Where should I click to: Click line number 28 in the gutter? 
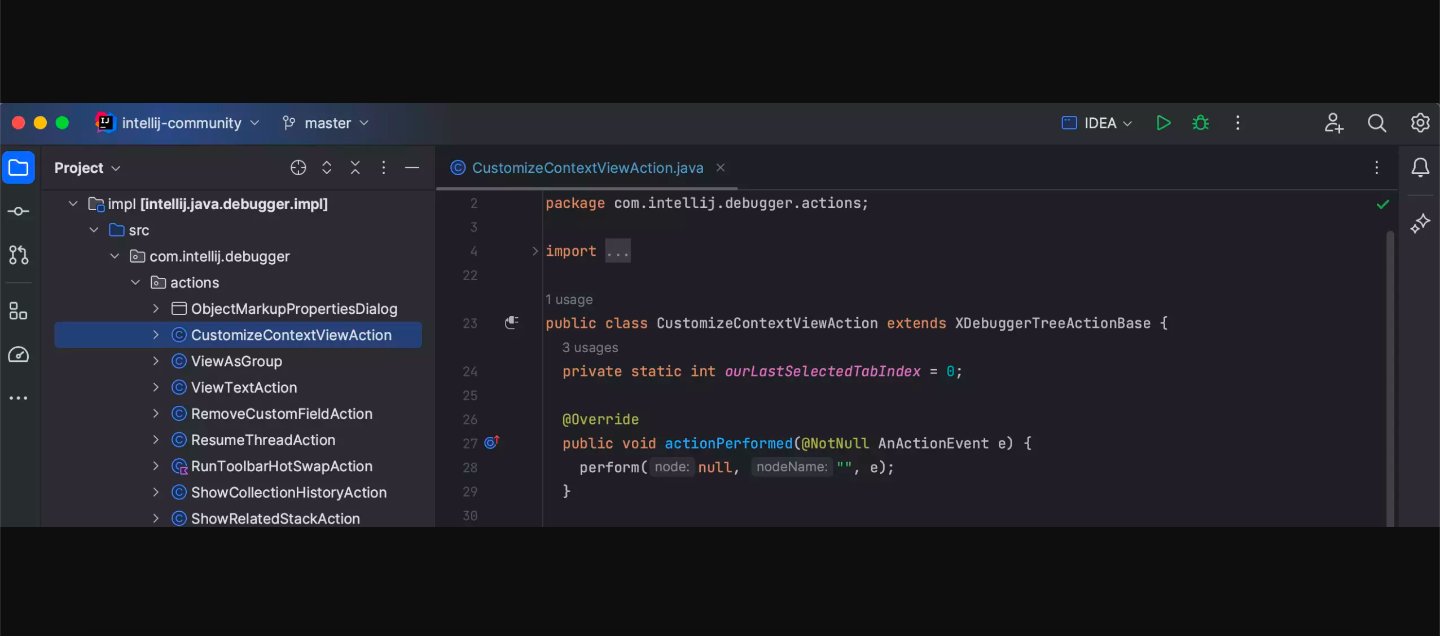click(x=470, y=467)
